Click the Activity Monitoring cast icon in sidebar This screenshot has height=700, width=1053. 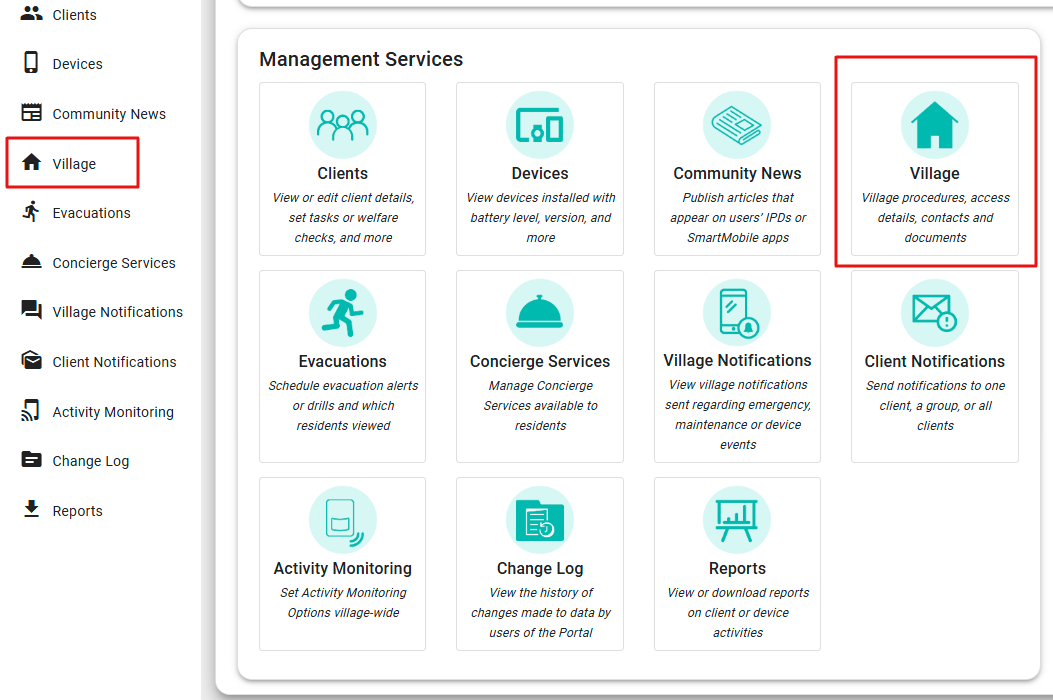31,410
